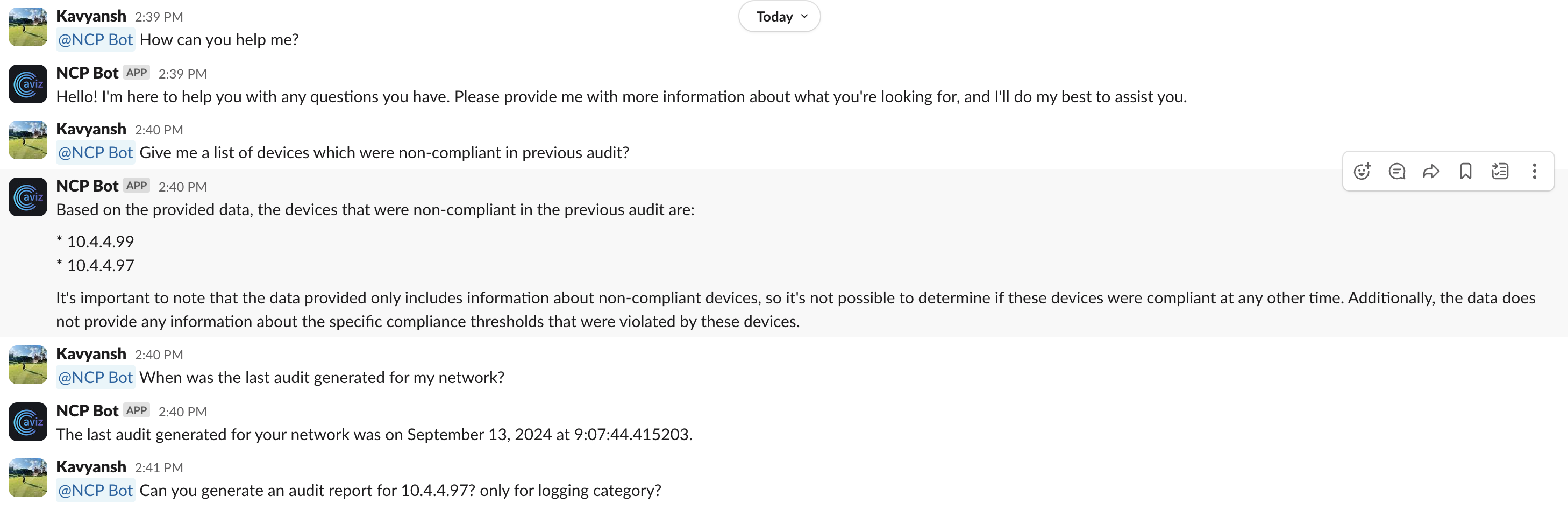The height and width of the screenshot is (510, 1568).
Task: Click NCP Bot avatar beside the non-compliant devices reply
Action: tap(28, 197)
